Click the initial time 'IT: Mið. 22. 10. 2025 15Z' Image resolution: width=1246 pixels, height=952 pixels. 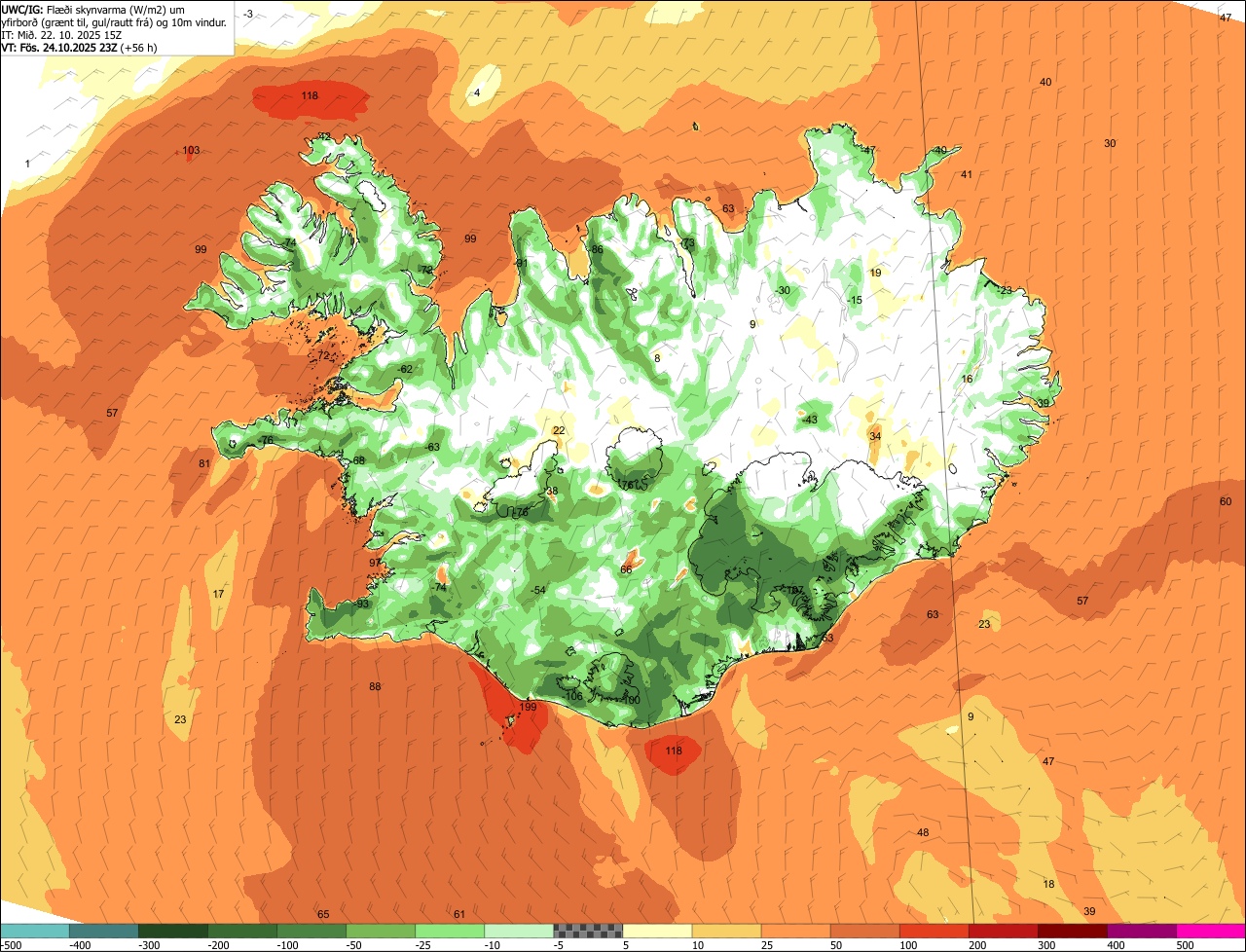(61, 34)
